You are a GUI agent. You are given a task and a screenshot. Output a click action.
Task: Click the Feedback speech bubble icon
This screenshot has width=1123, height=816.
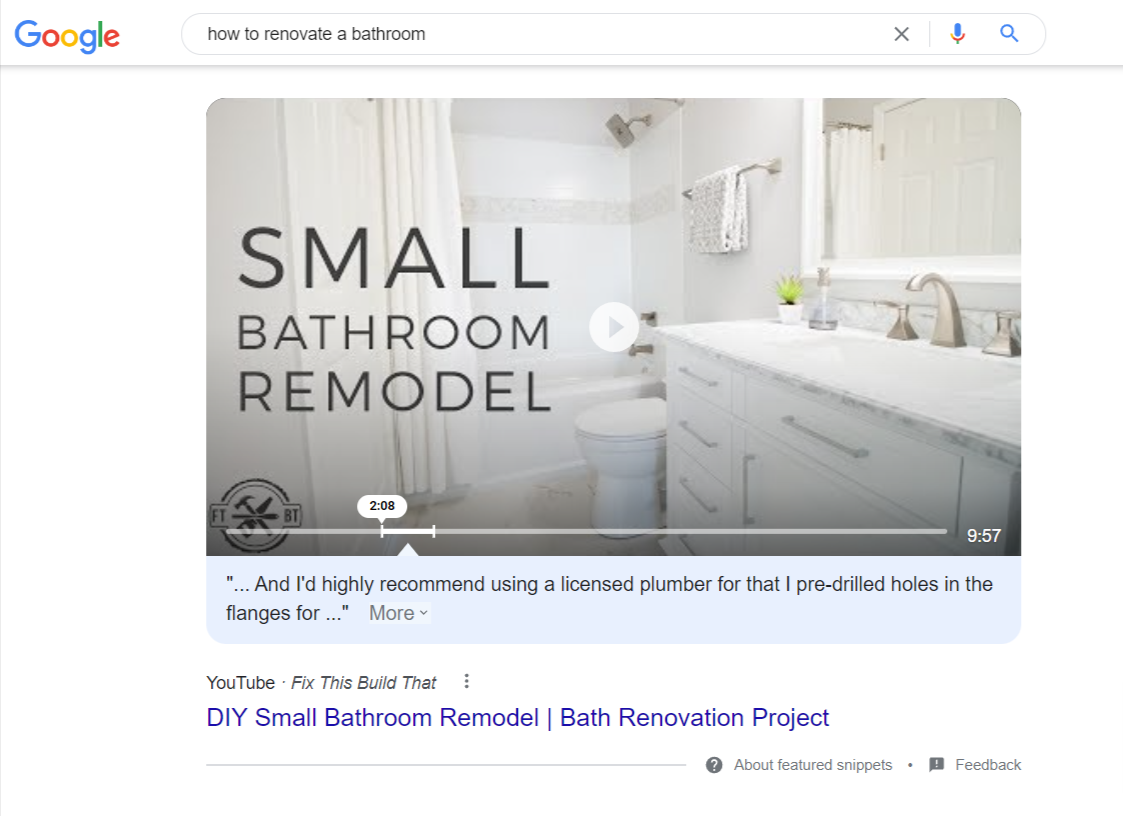936,765
